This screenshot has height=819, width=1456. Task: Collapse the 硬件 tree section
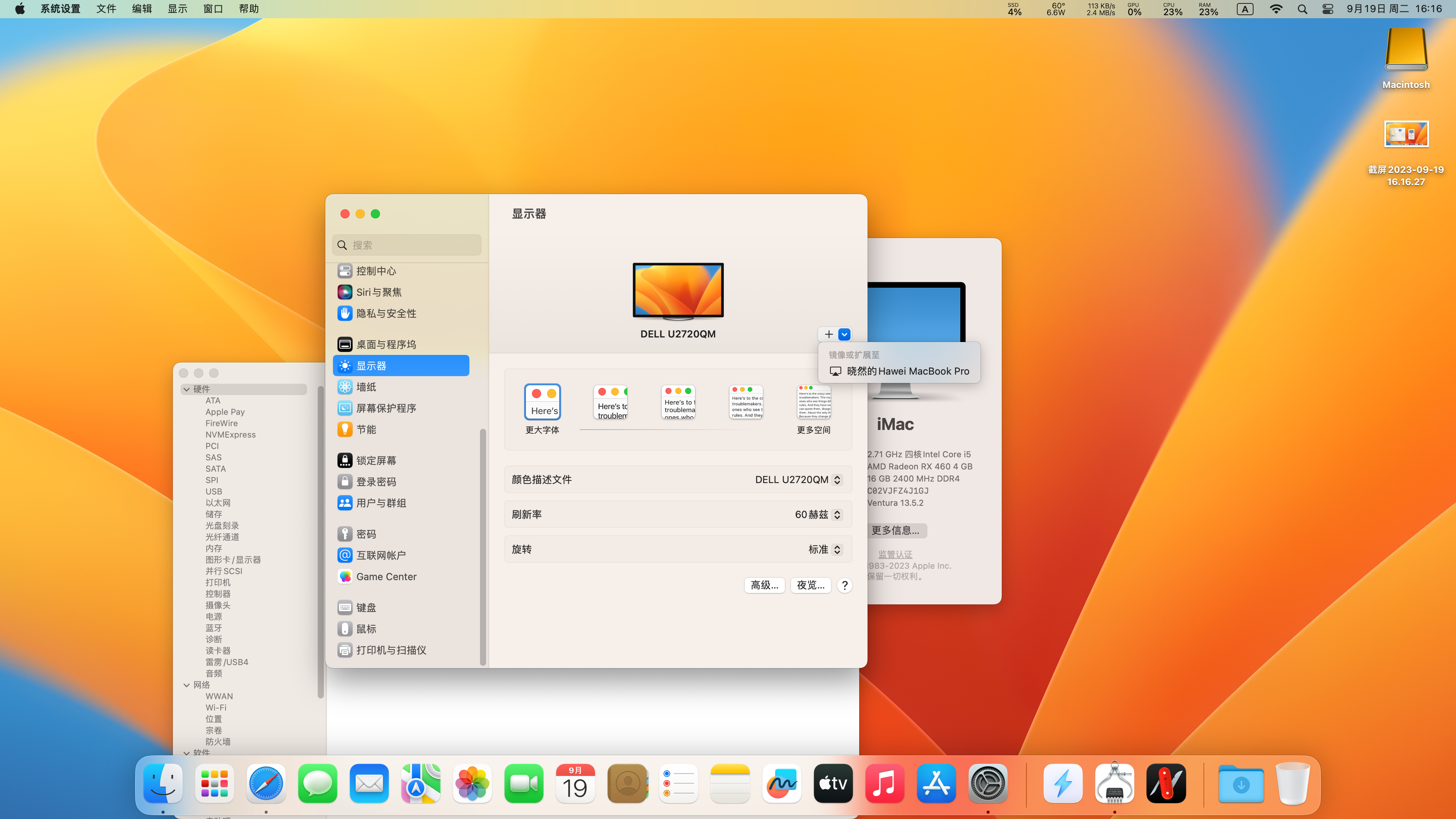point(187,389)
